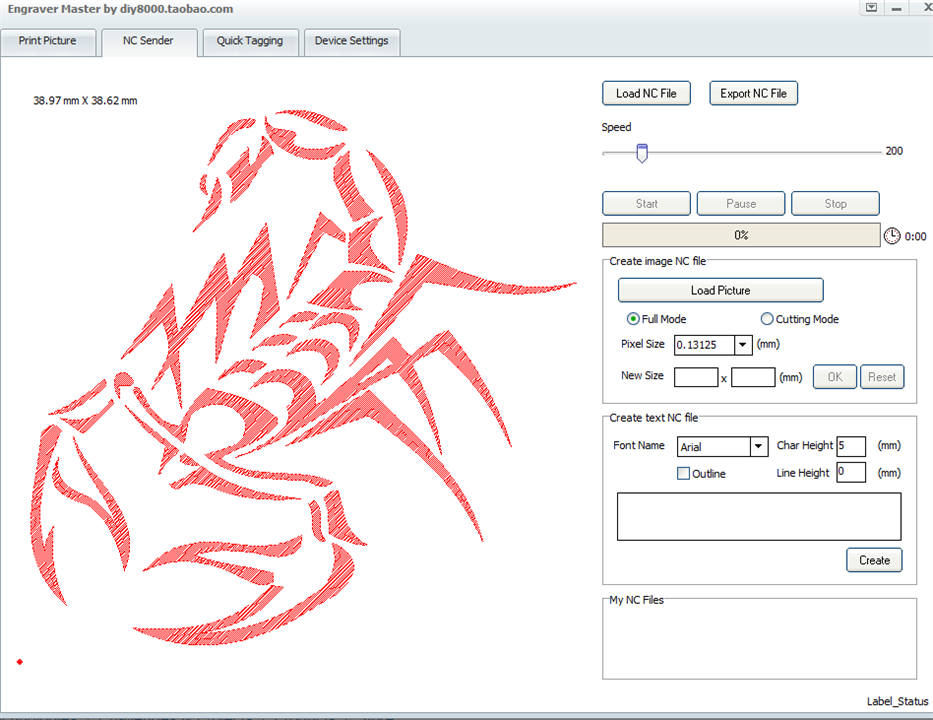Open the Font Name dropdown
This screenshot has height=720, width=933.
click(758, 447)
